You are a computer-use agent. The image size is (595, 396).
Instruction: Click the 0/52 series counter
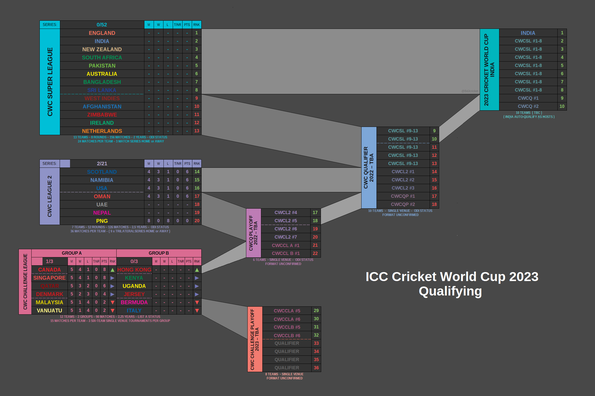[x=102, y=25]
